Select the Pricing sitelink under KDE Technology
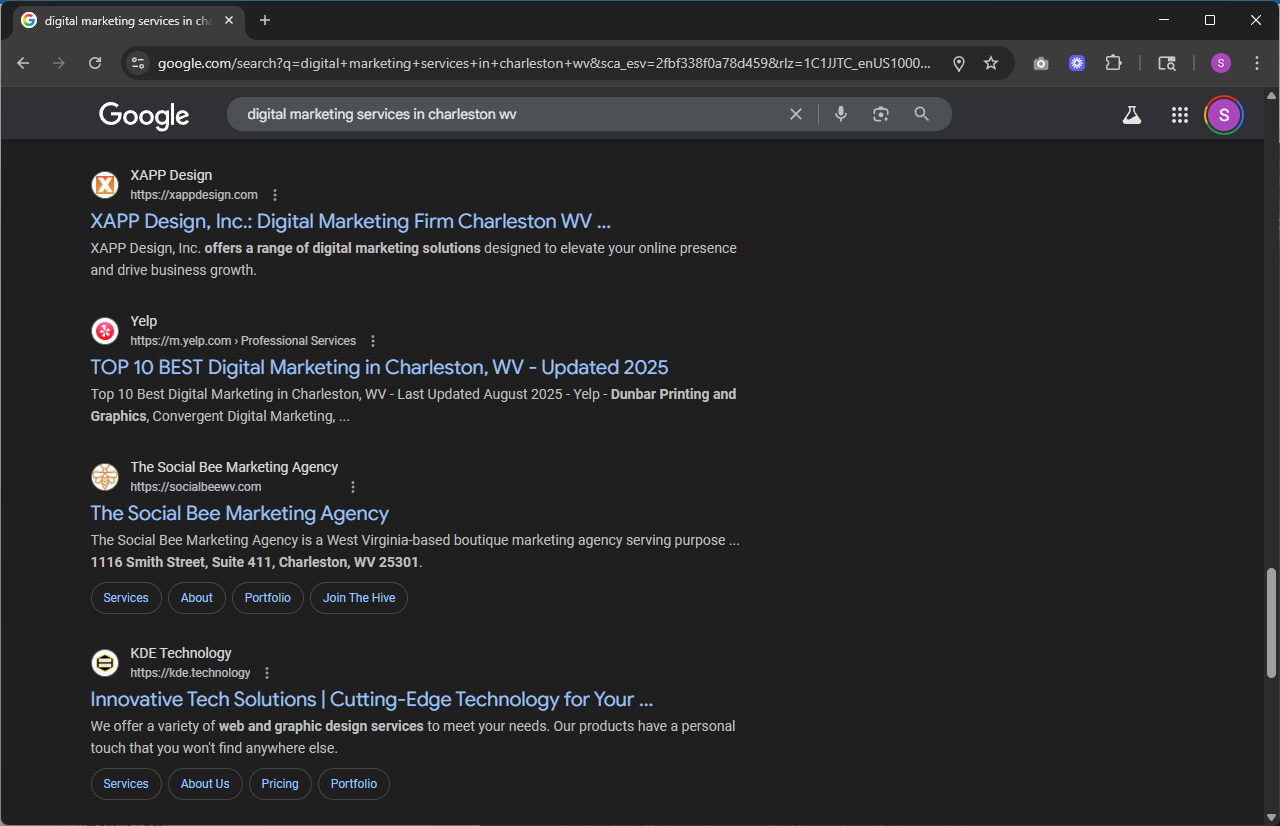Viewport: 1280px width, 826px height. tap(280, 784)
